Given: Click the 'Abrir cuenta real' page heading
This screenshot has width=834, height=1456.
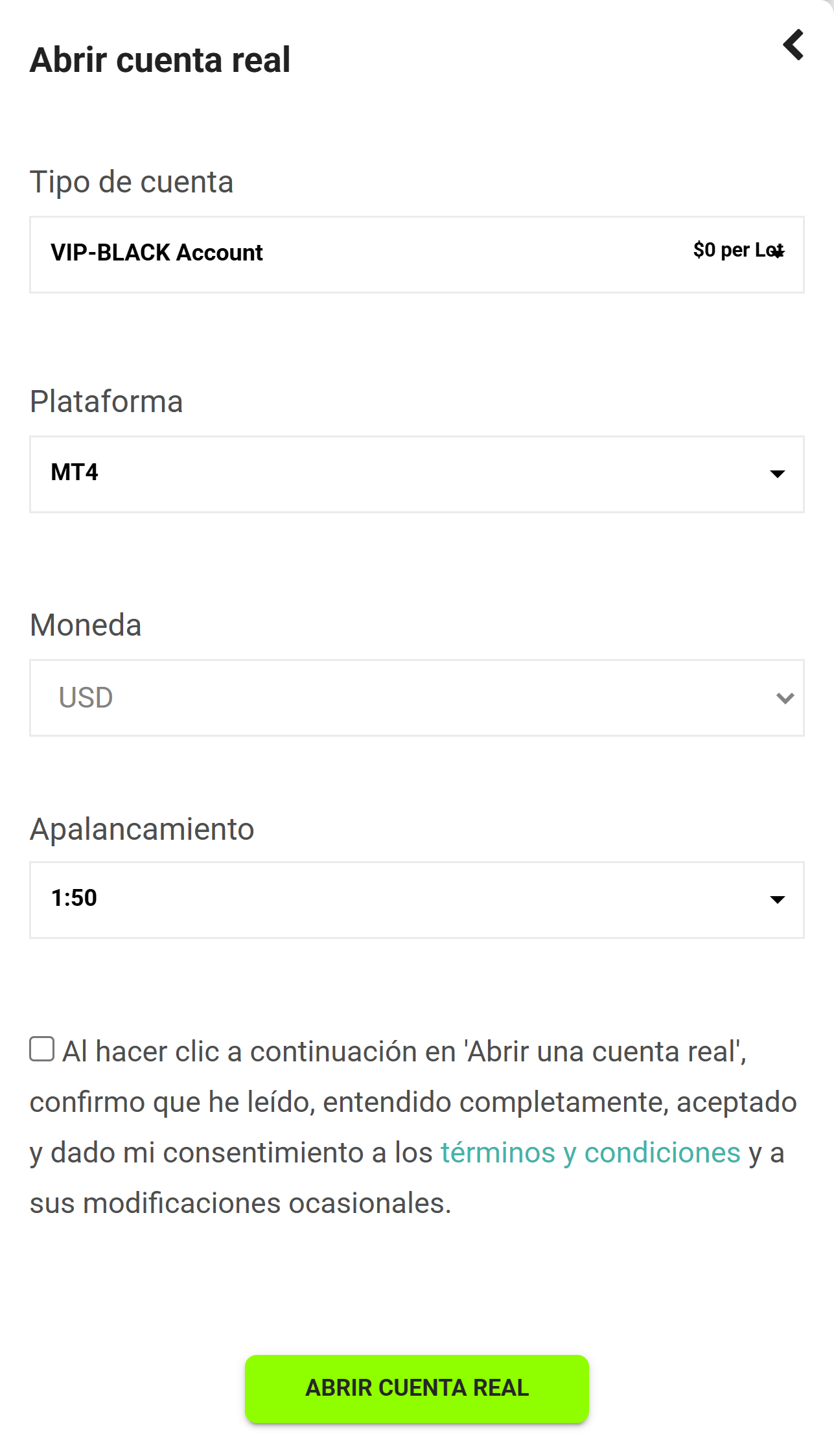Looking at the screenshot, I should 160,60.
